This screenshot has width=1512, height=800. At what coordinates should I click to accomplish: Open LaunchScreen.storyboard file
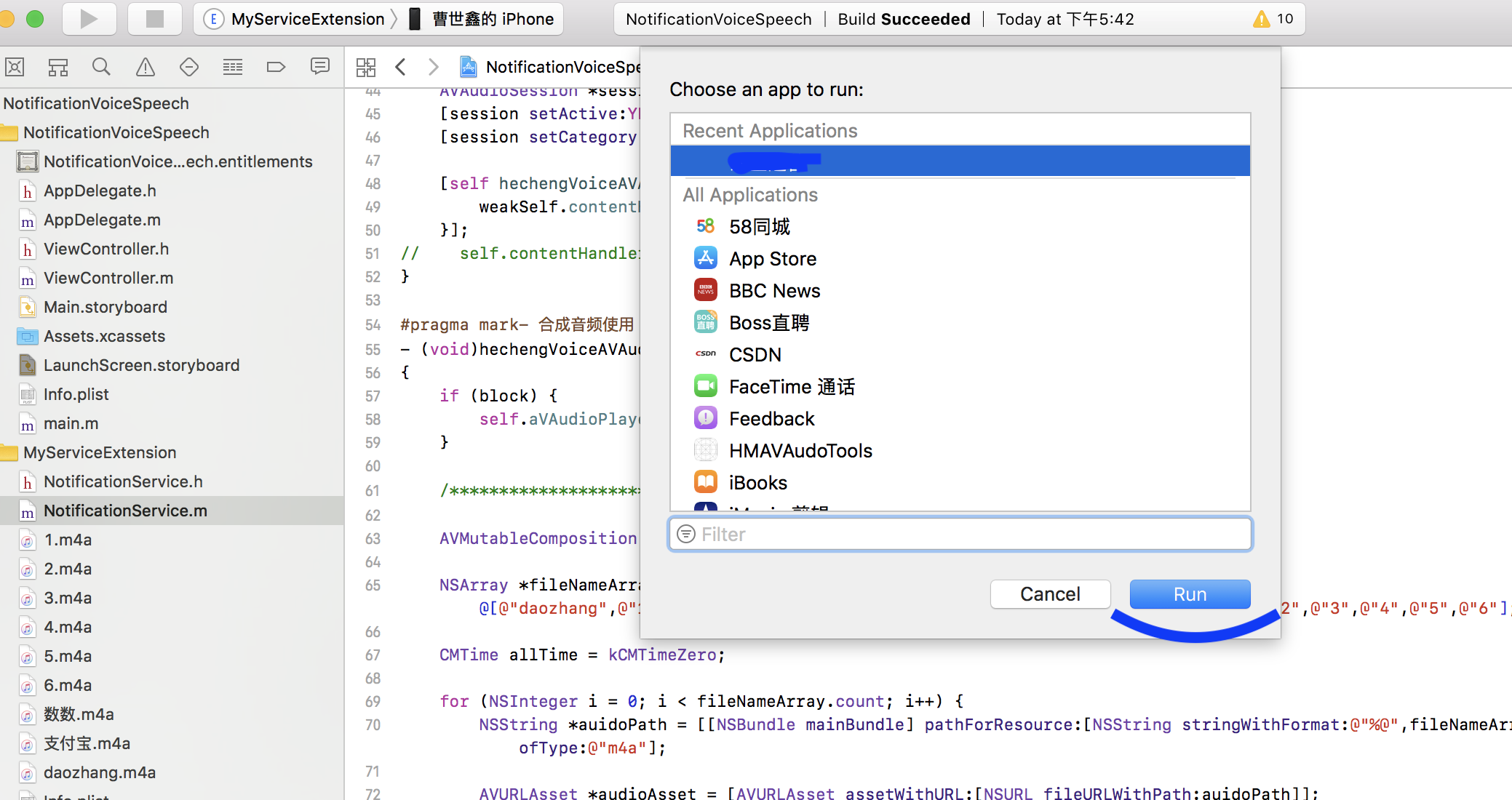click(141, 365)
